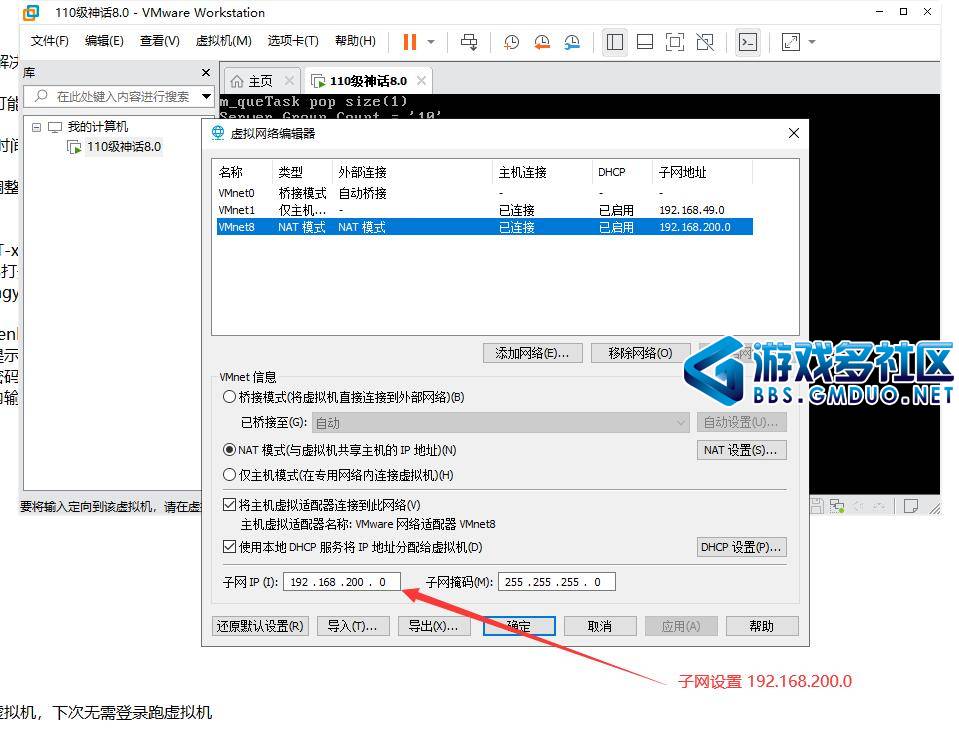Click the 子网 IP input field
This screenshot has height=743, width=959.
(342, 582)
